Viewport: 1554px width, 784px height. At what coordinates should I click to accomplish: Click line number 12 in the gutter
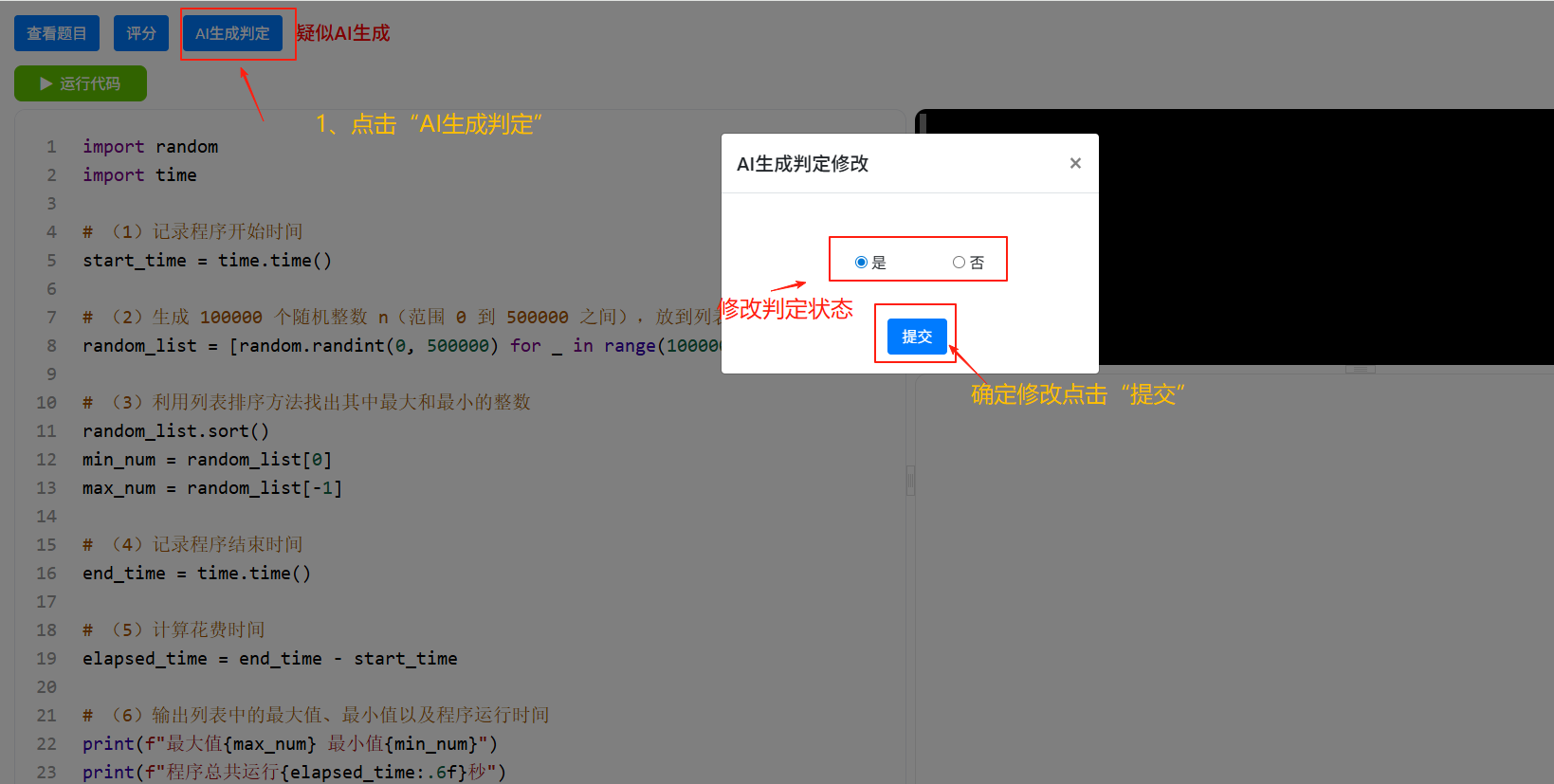[x=46, y=460]
